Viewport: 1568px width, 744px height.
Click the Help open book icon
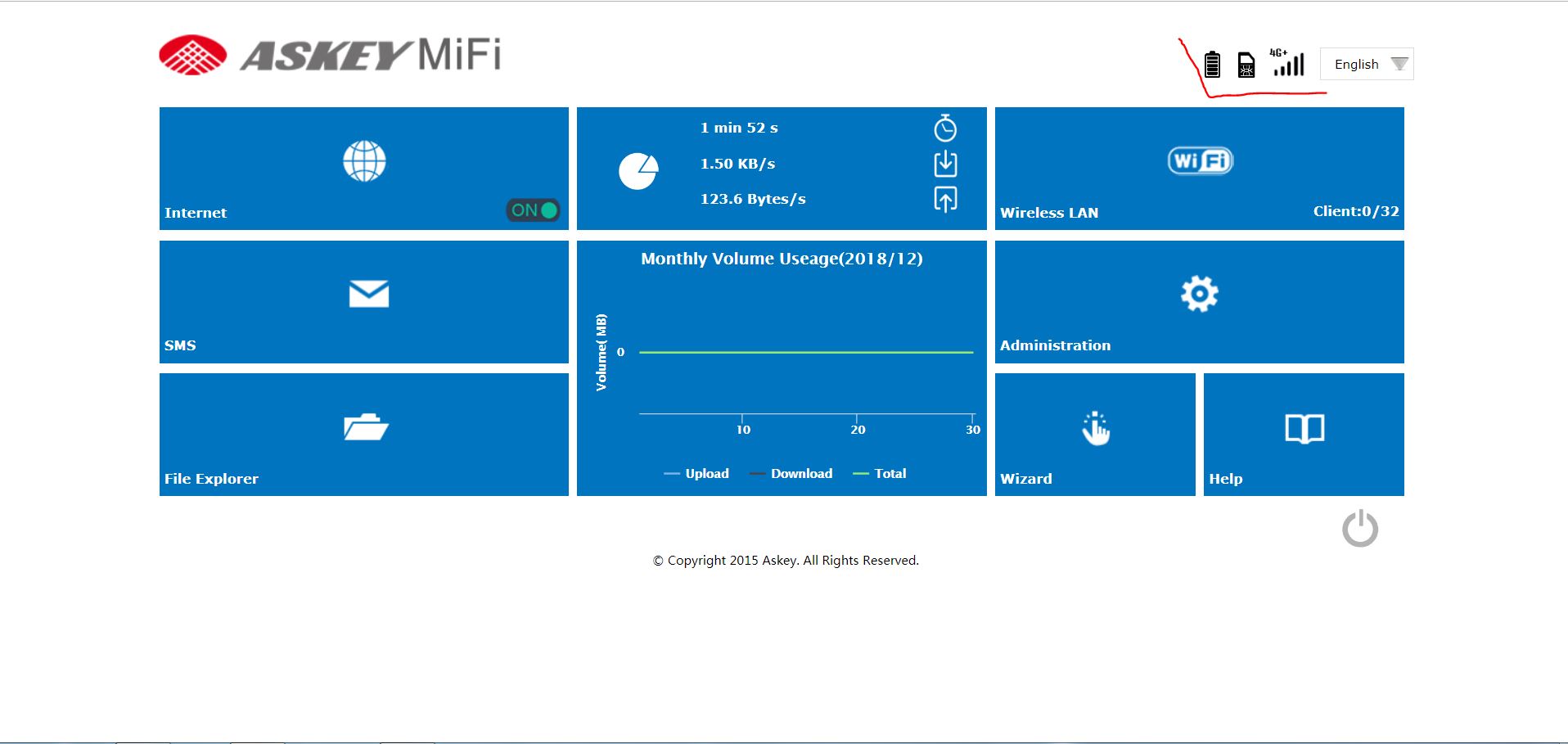(x=1304, y=428)
